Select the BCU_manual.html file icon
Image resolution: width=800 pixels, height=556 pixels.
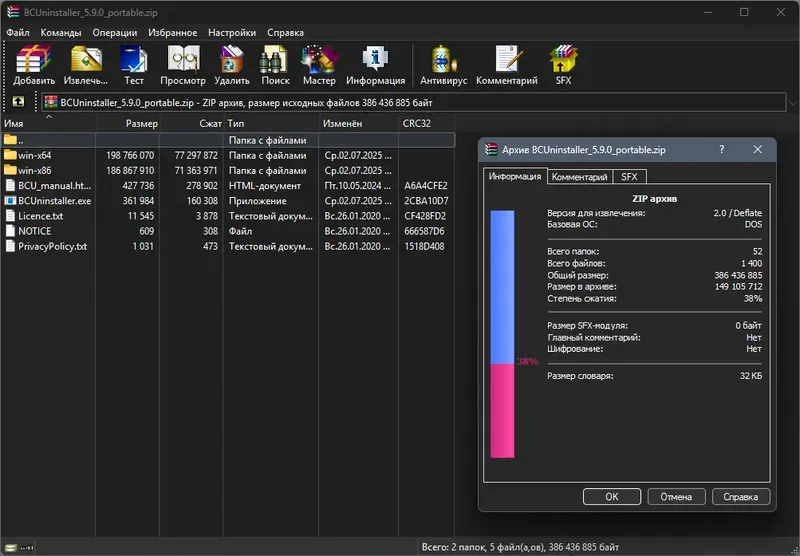coord(10,185)
